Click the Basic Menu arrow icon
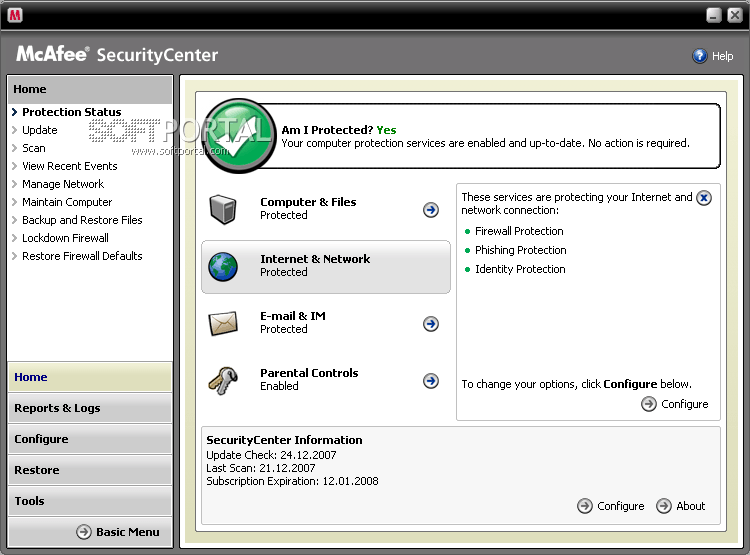This screenshot has width=750, height=555. [84, 532]
